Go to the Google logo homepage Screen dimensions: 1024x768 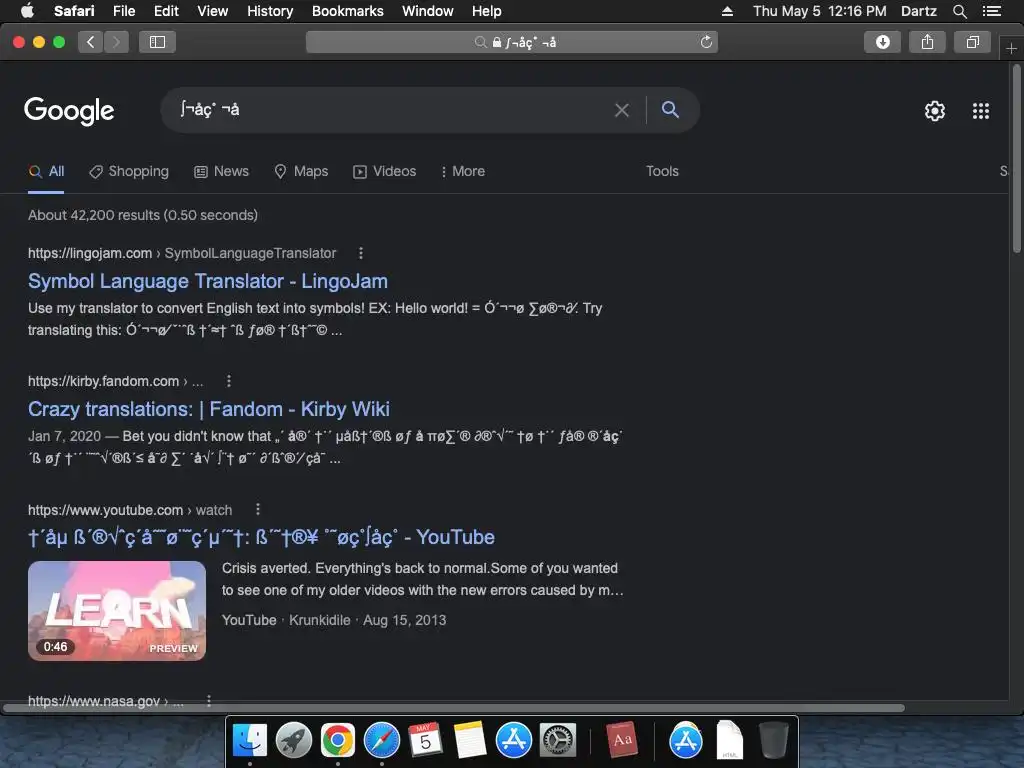pos(69,111)
